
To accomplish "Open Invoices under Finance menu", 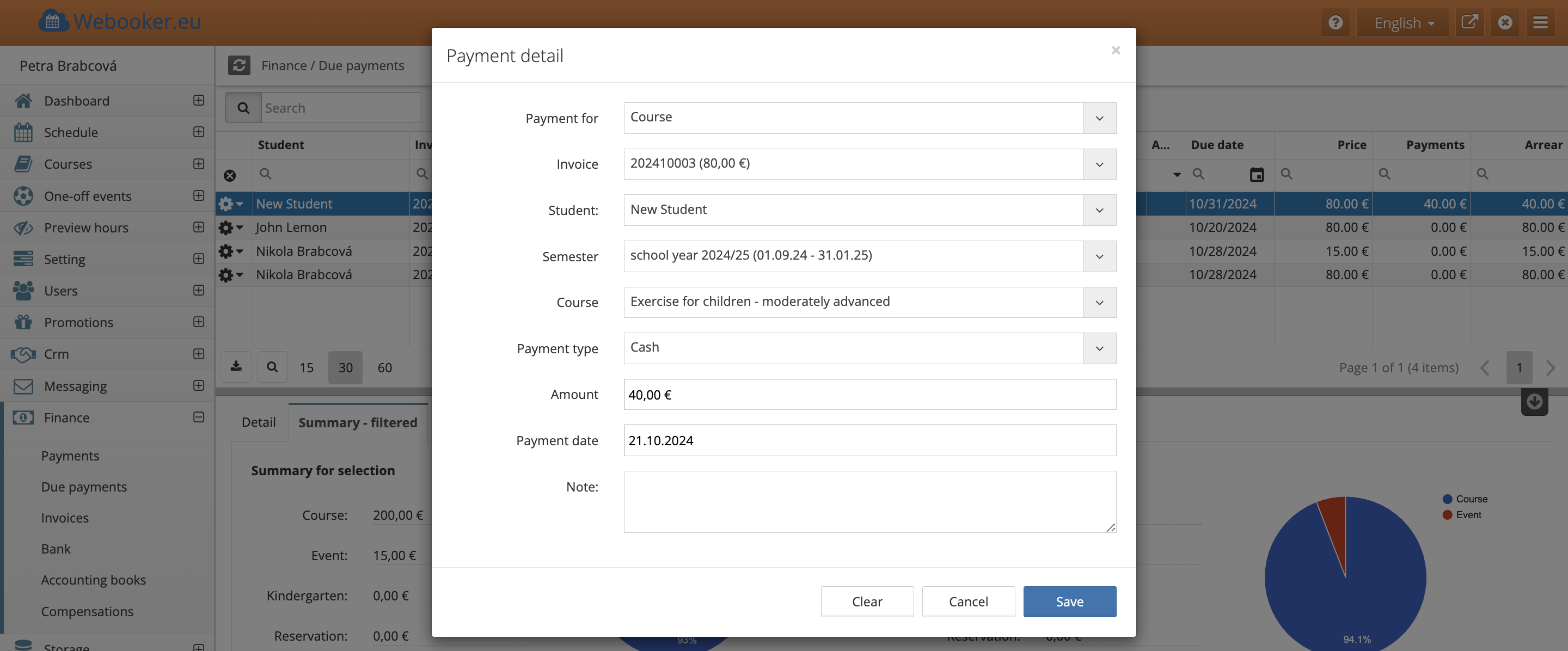I will [x=65, y=518].
